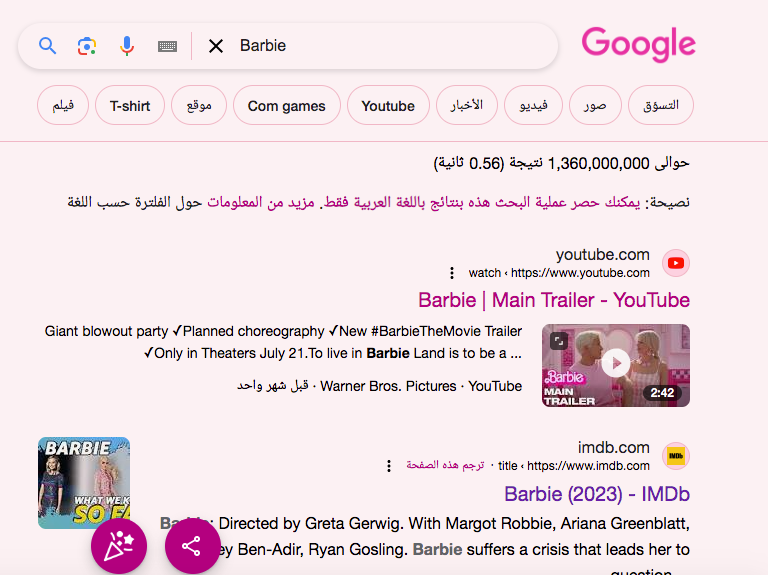The image size is (768, 575).
Task: Click the Arabic-only results restriction link
Action: point(481,202)
